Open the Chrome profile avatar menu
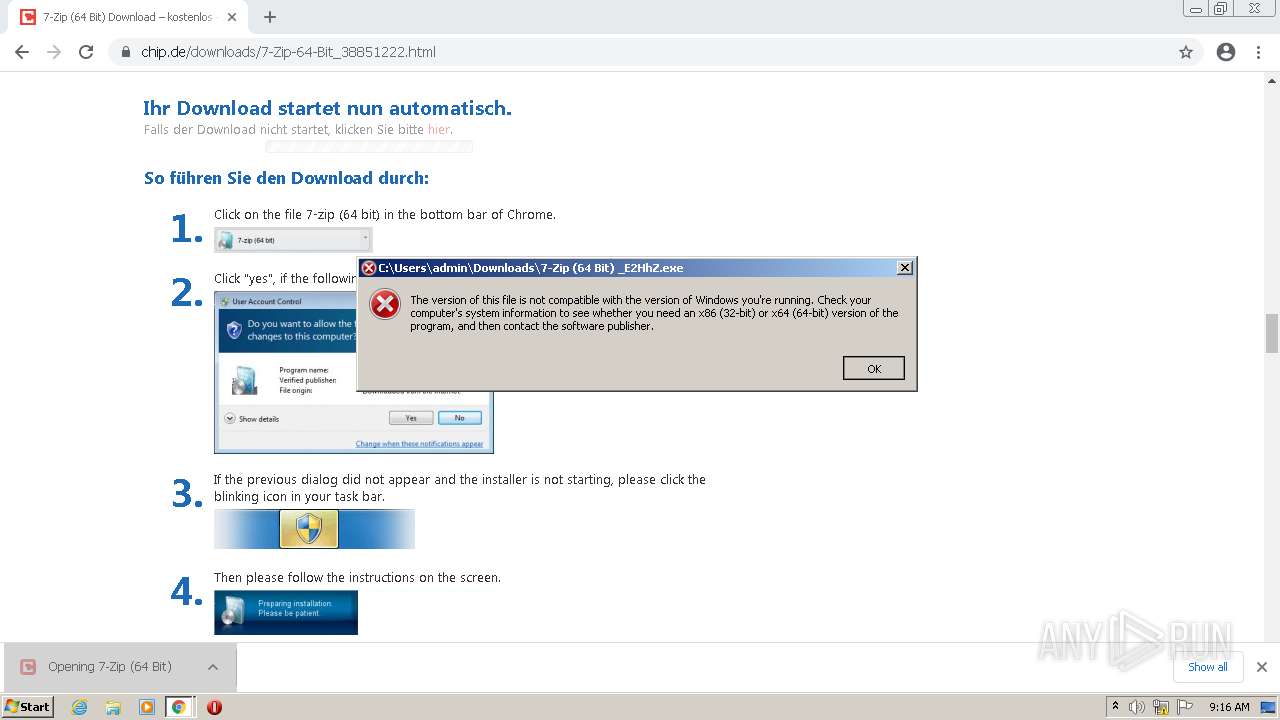This screenshot has width=1280, height=720. click(x=1226, y=52)
